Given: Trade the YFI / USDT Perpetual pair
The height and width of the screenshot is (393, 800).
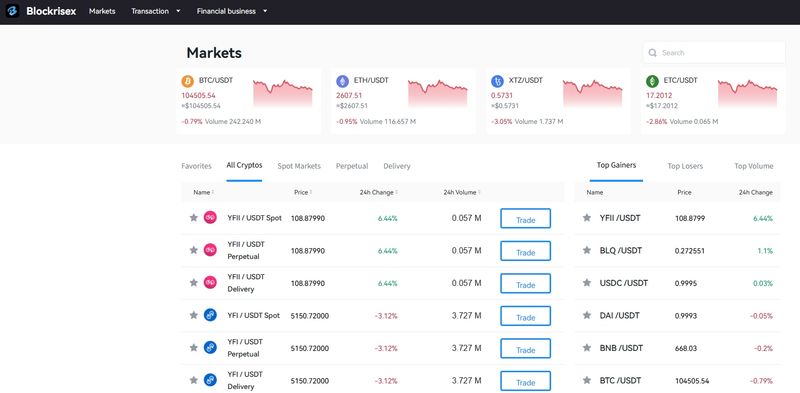Looking at the screenshot, I should 526,349.
